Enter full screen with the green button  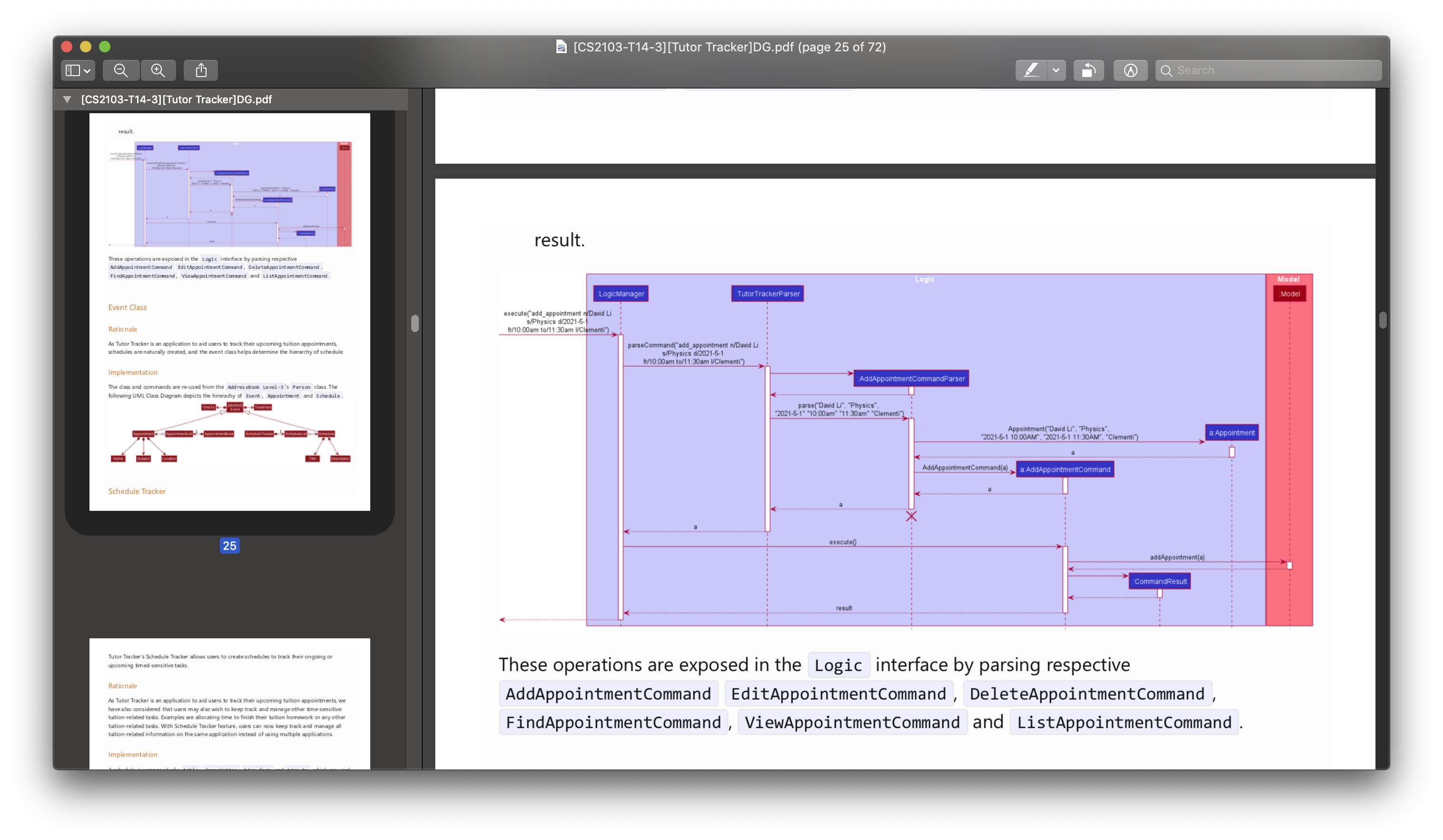tap(105, 47)
